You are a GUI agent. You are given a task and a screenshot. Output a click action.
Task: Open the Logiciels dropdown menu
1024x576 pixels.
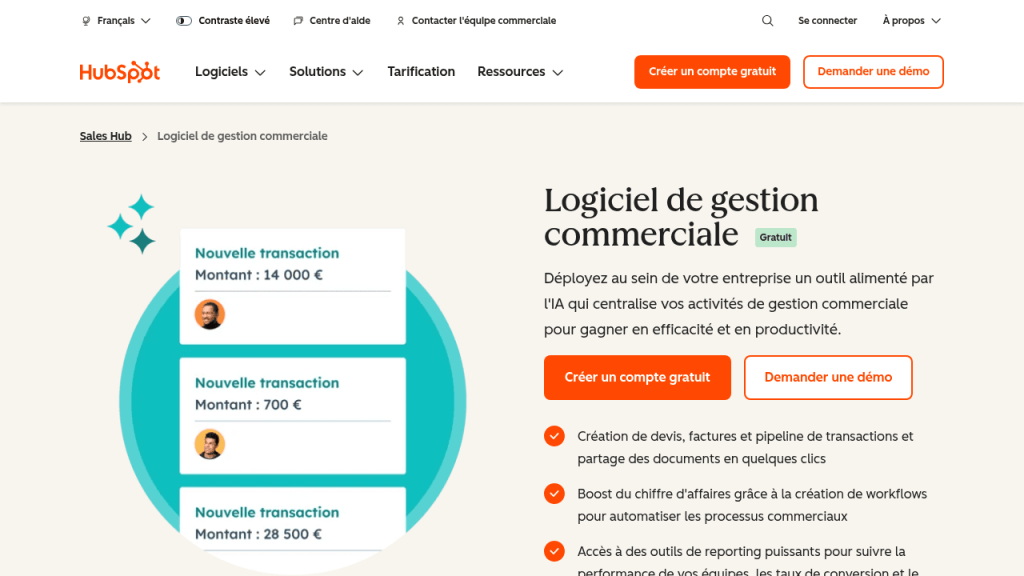click(230, 71)
